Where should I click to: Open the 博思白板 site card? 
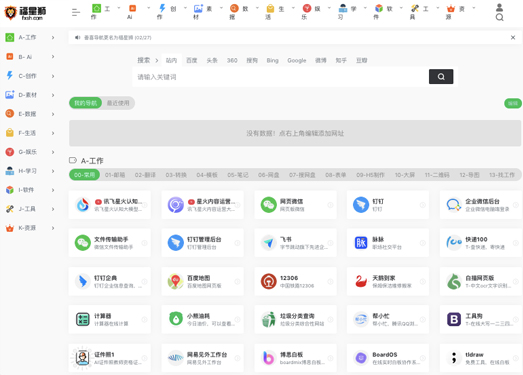point(296,358)
